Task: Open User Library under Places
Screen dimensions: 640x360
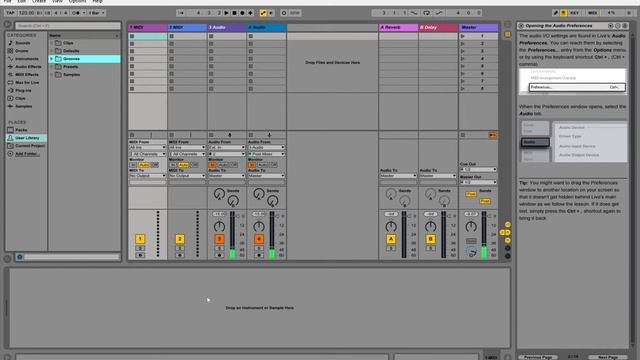Action: point(27,138)
